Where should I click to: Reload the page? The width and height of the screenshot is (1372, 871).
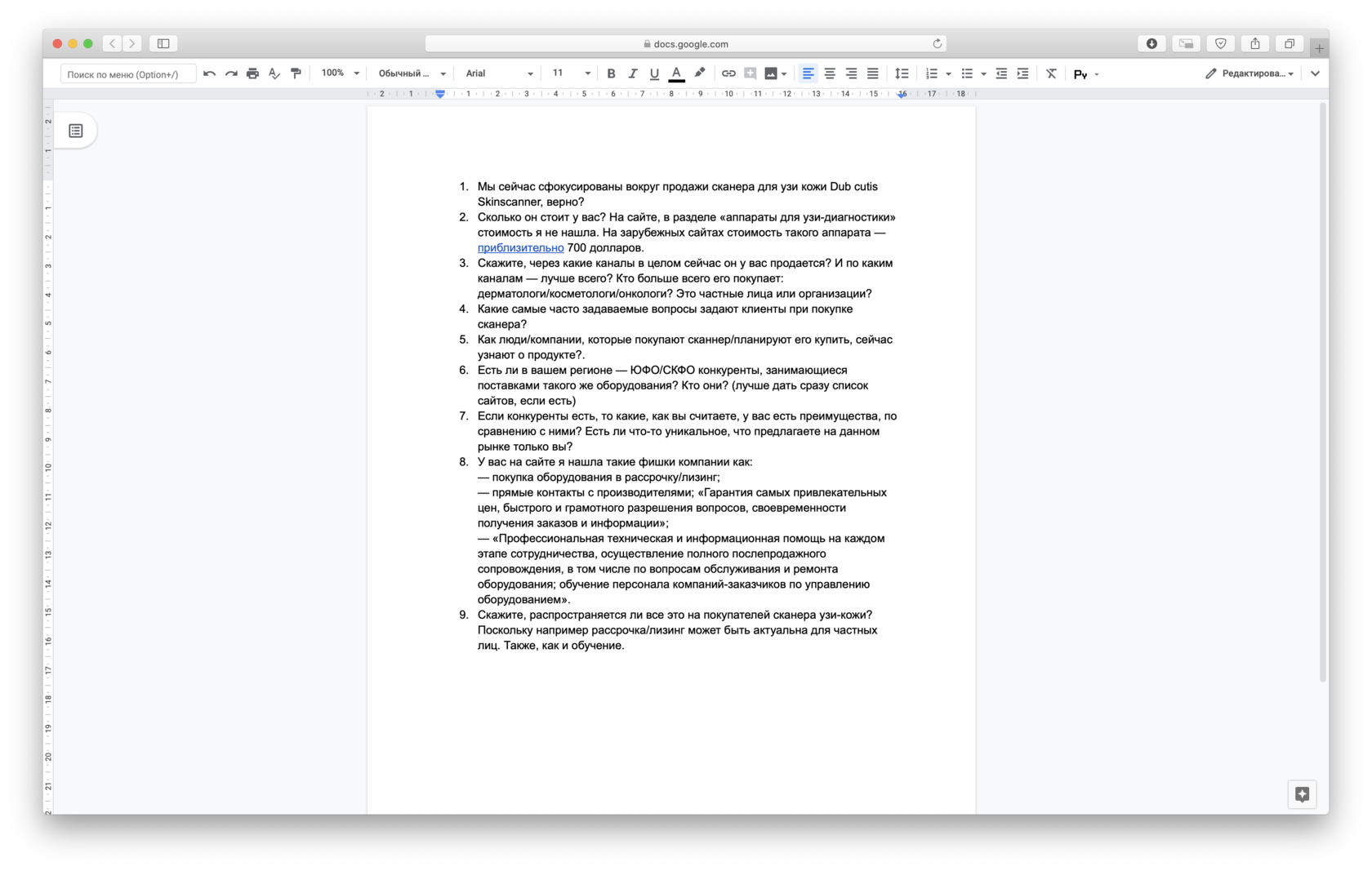(x=938, y=44)
